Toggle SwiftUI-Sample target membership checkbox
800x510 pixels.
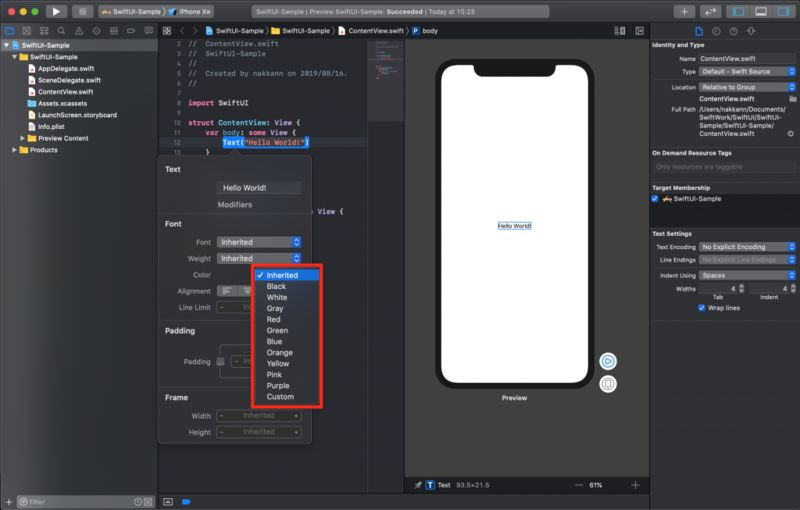[x=655, y=199]
